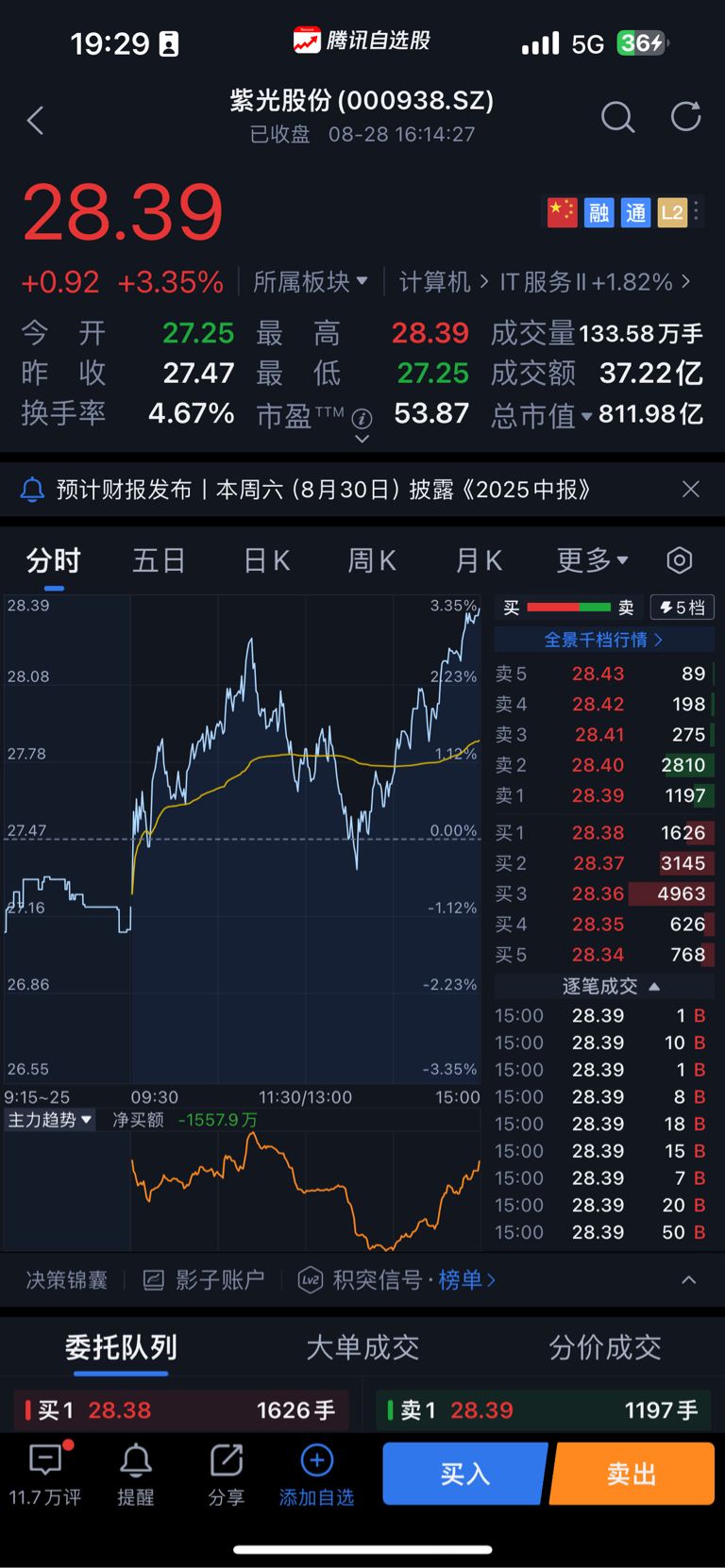This screenshot has width=725, height=1568.
Task: Tap the 买1 28.38 1626手 queue row
Action: 181,1410
